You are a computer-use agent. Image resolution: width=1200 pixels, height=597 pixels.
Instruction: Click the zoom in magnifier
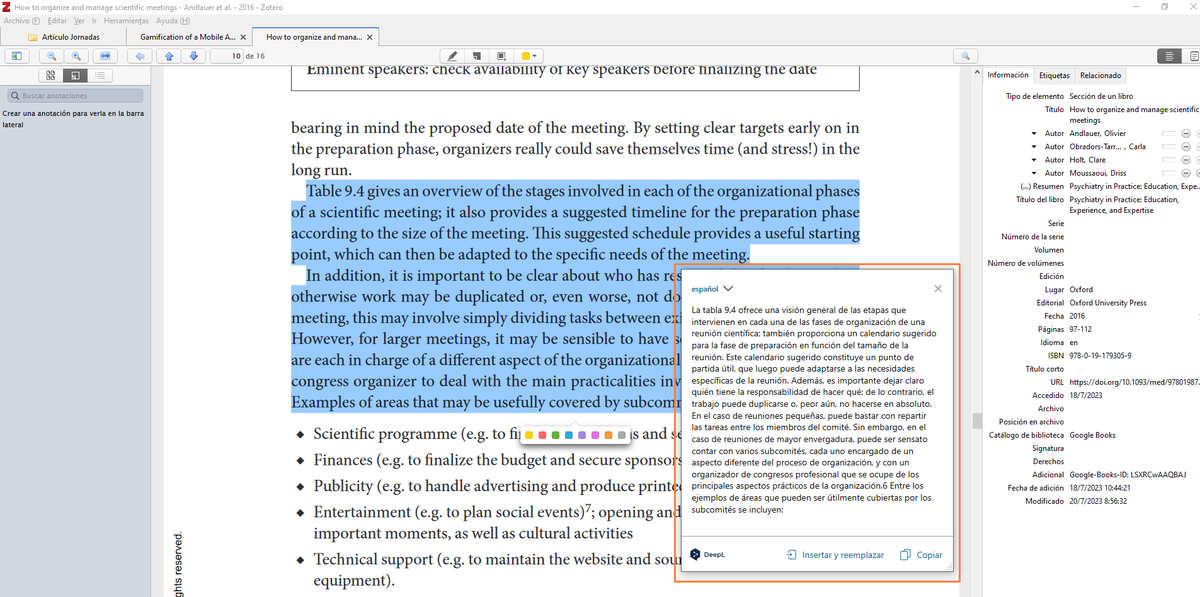[x=75, y=56]
